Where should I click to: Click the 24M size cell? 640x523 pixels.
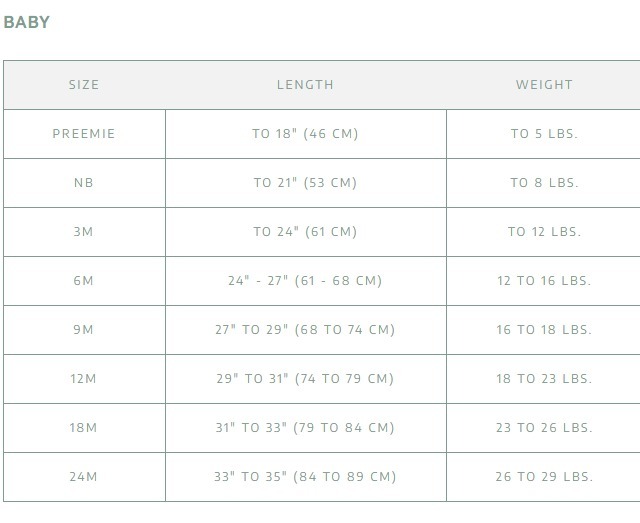click(x=84, y=477)
